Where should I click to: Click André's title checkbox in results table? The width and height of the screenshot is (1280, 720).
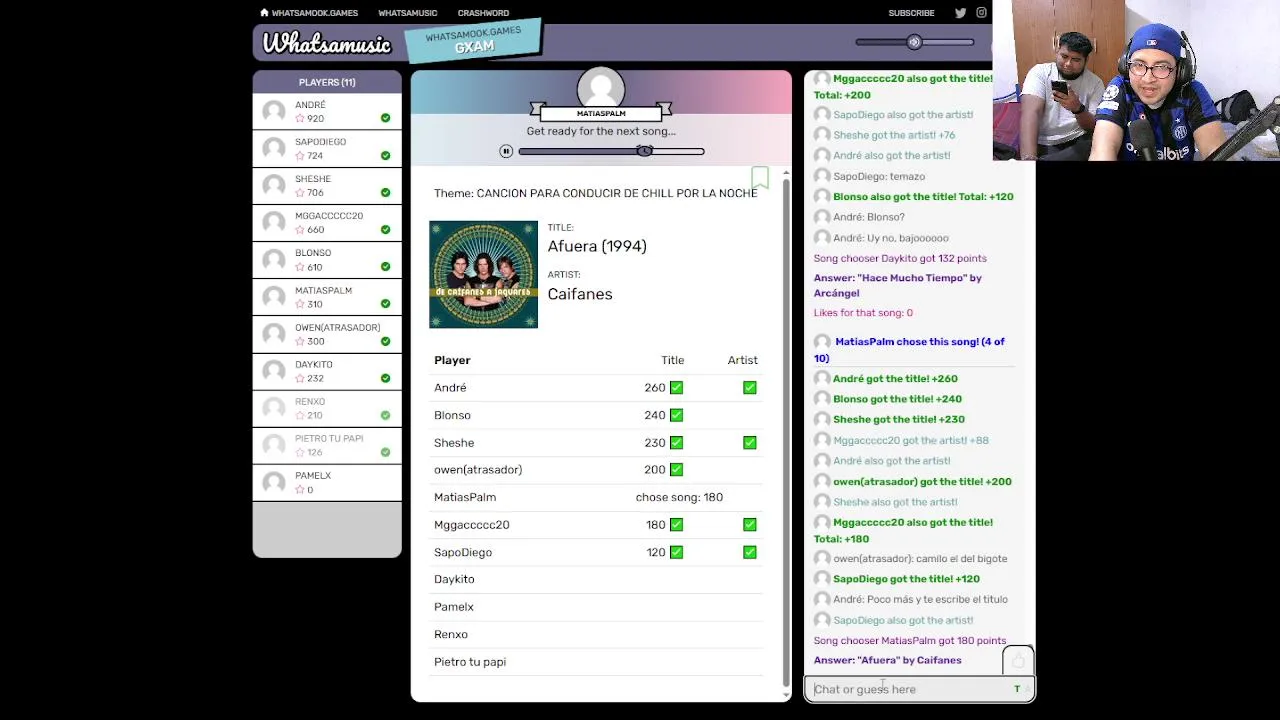click(x=676, y=388)
